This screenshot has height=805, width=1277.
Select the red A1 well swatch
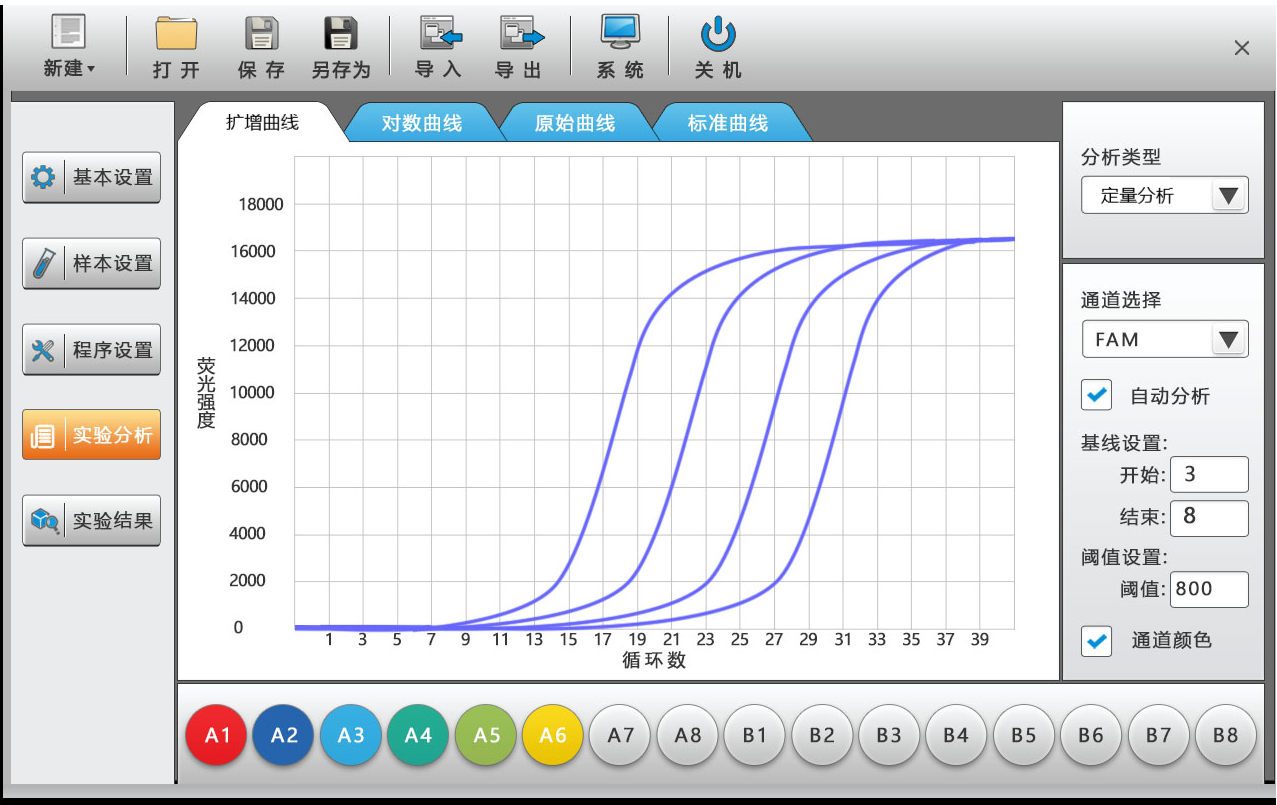pyautogui.click(x=217, y=735)
